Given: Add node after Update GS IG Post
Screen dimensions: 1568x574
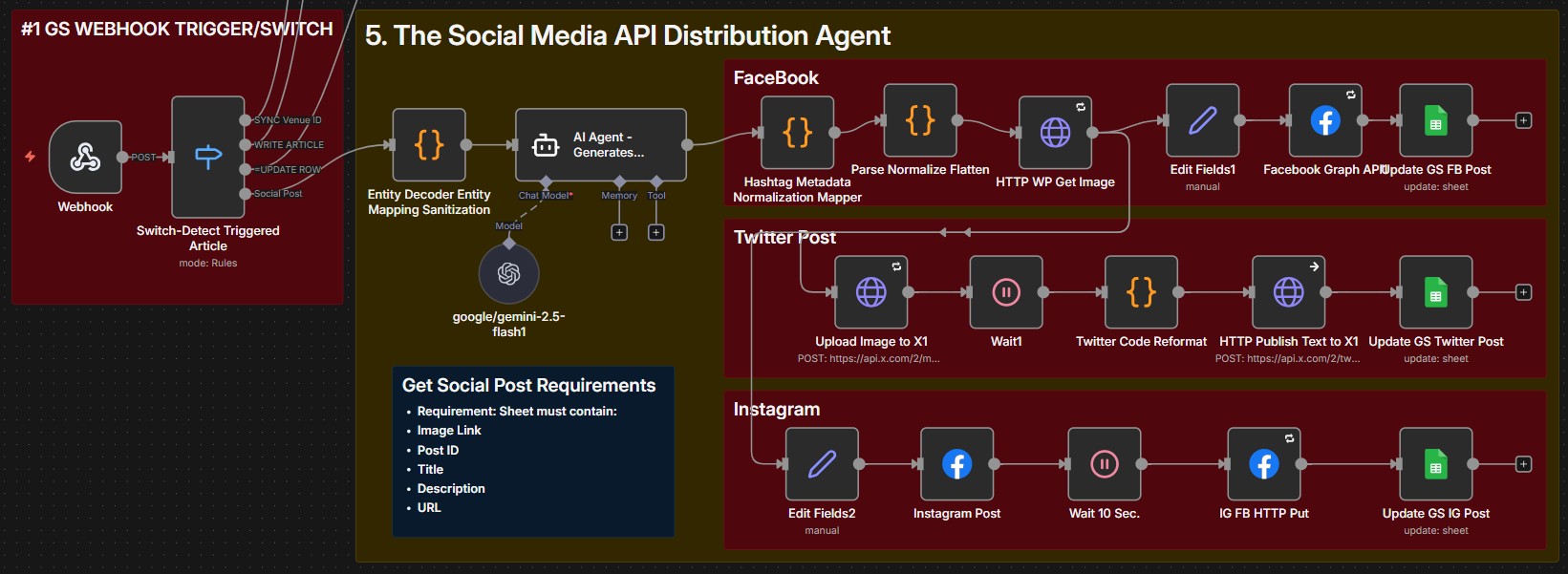Looking at the screenshot, I should [x=1524, y=464].
